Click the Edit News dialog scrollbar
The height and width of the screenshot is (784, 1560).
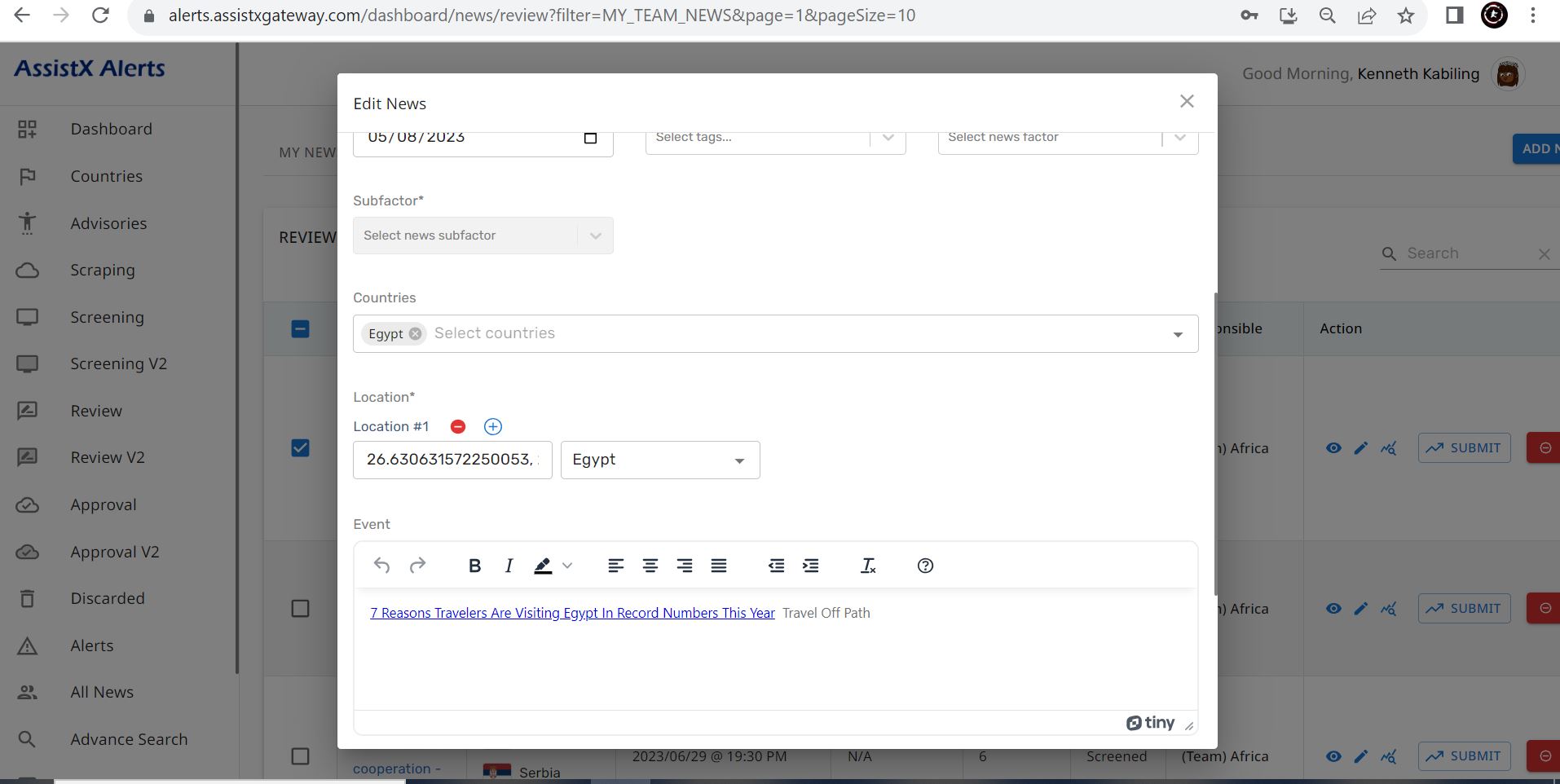tap(1214, 444)
